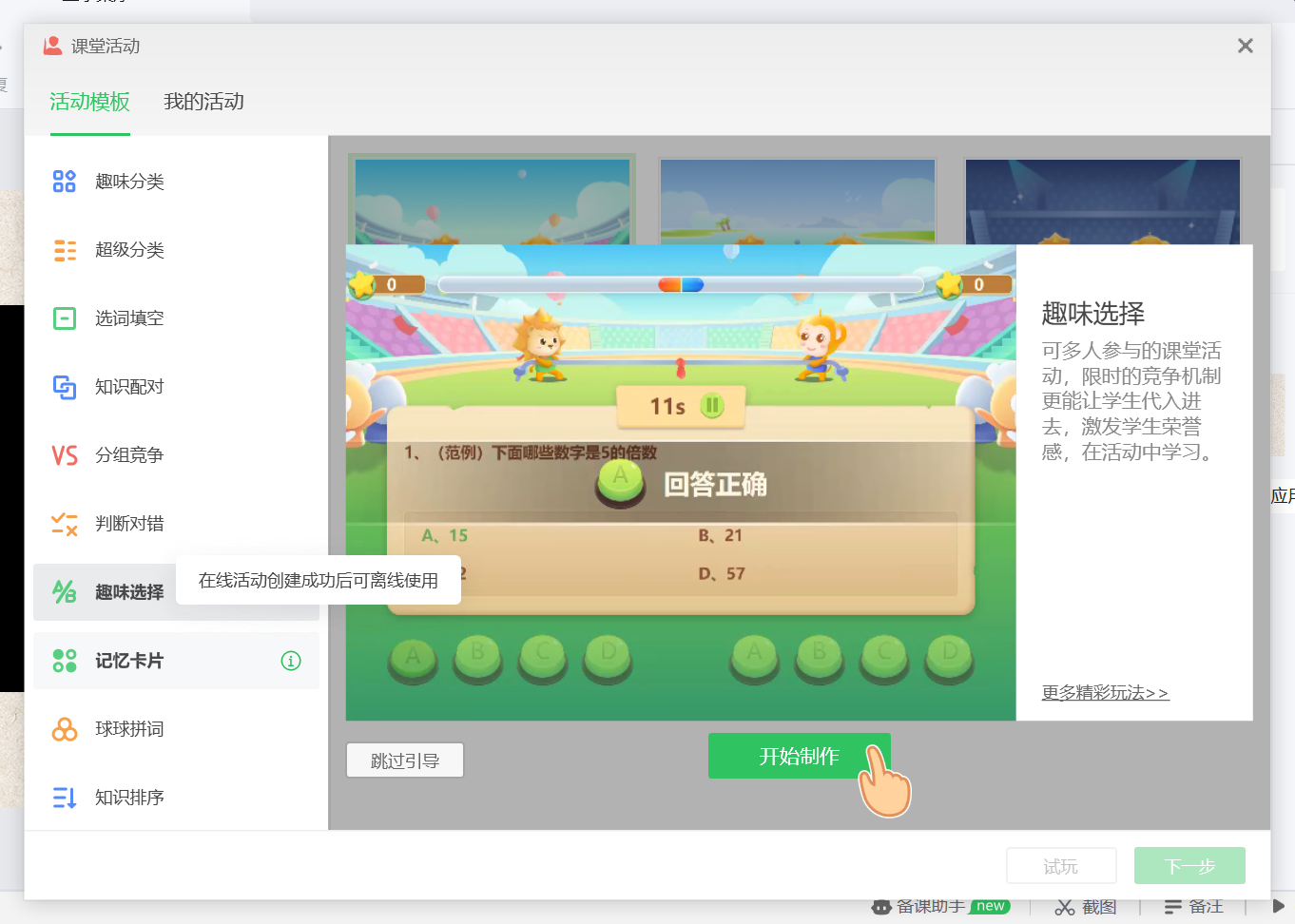Image resolution: width=1295 pixels, height=924 pixels.
Task: Click the 选词填空 green box icon
Action: tap(64, 318)
